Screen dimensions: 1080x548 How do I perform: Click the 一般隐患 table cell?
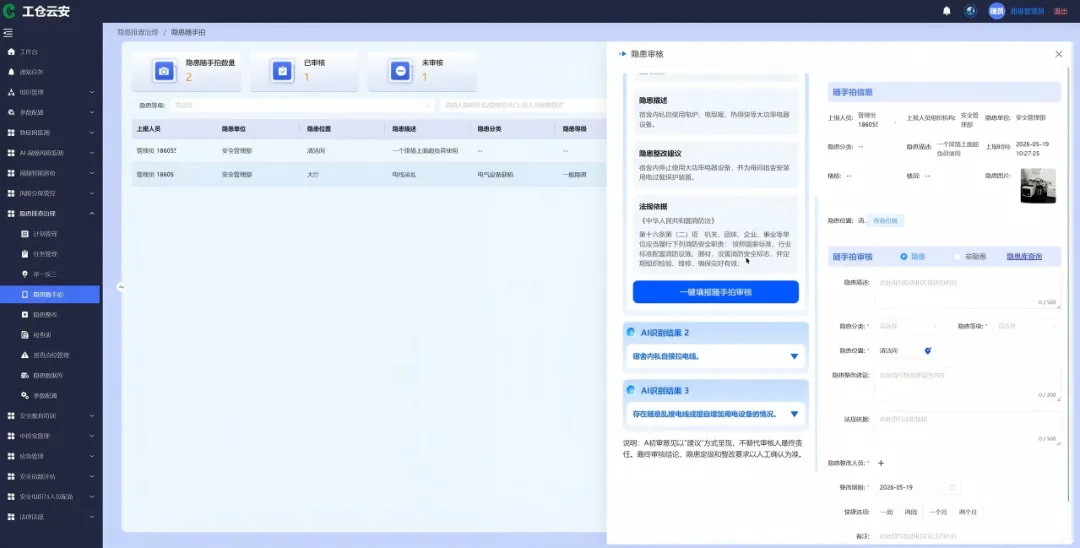[x=574, y=175]
